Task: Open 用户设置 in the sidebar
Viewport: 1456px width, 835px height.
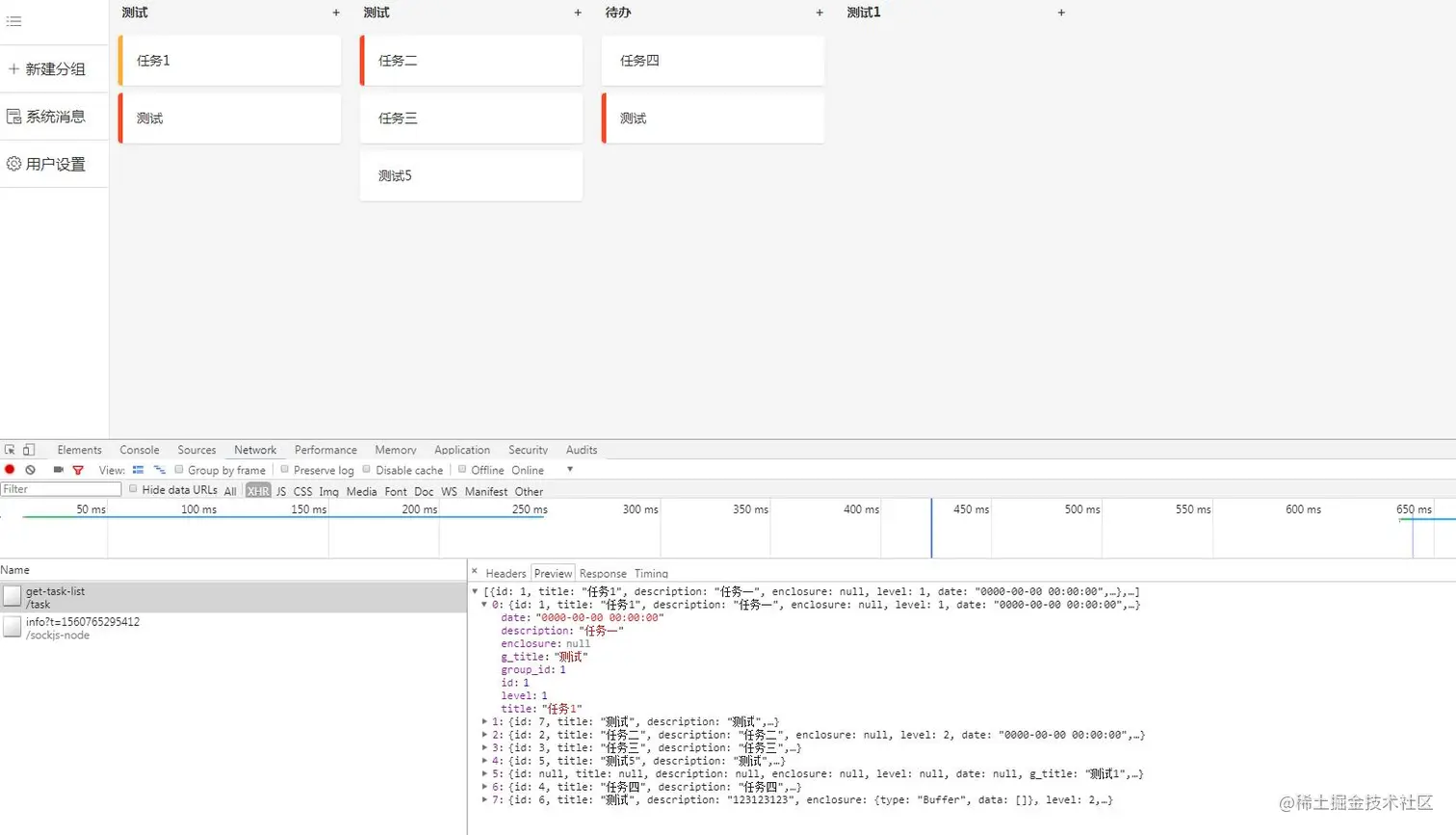Action: pos(54,164)
